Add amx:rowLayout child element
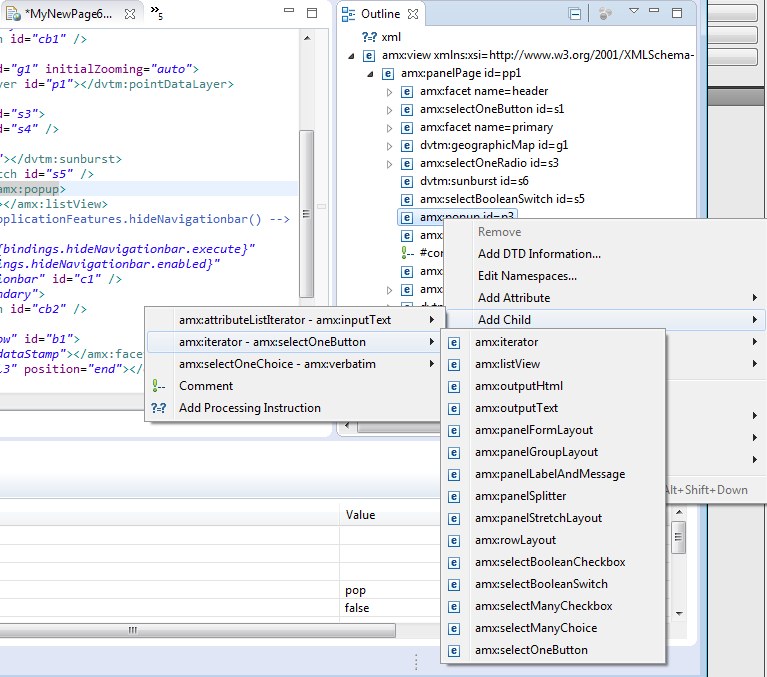The height and width of the screenshot is (677, 767). point(553,540)
